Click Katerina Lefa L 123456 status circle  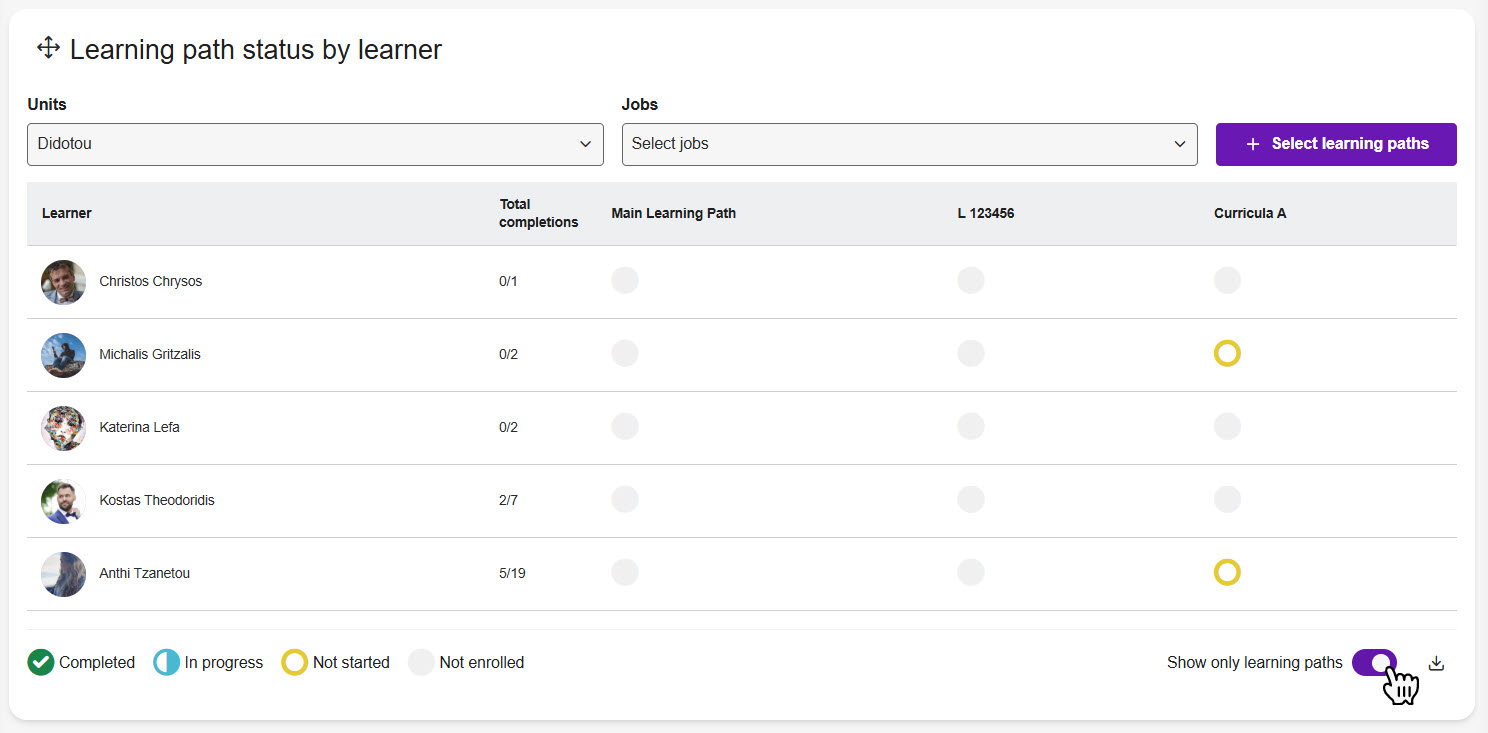pos(971,426)
